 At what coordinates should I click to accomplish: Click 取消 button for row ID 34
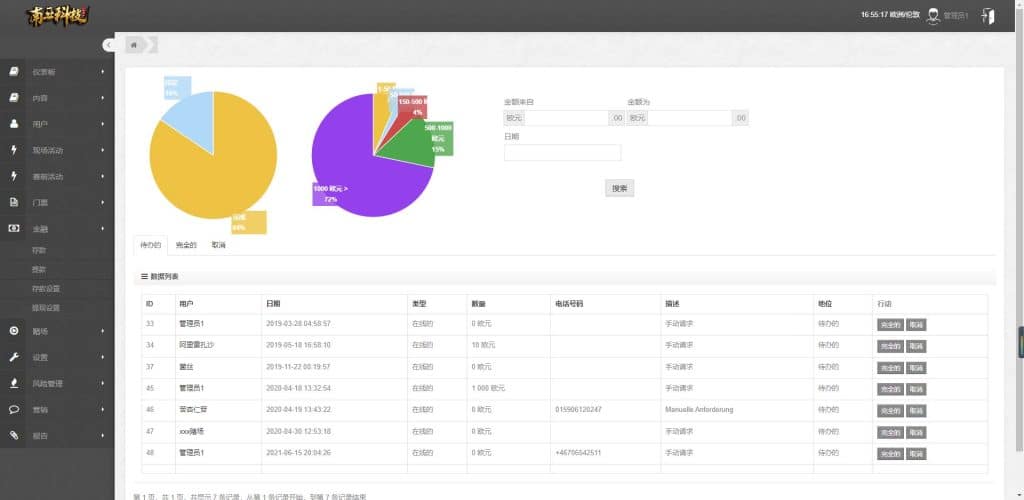click(916, 346)
